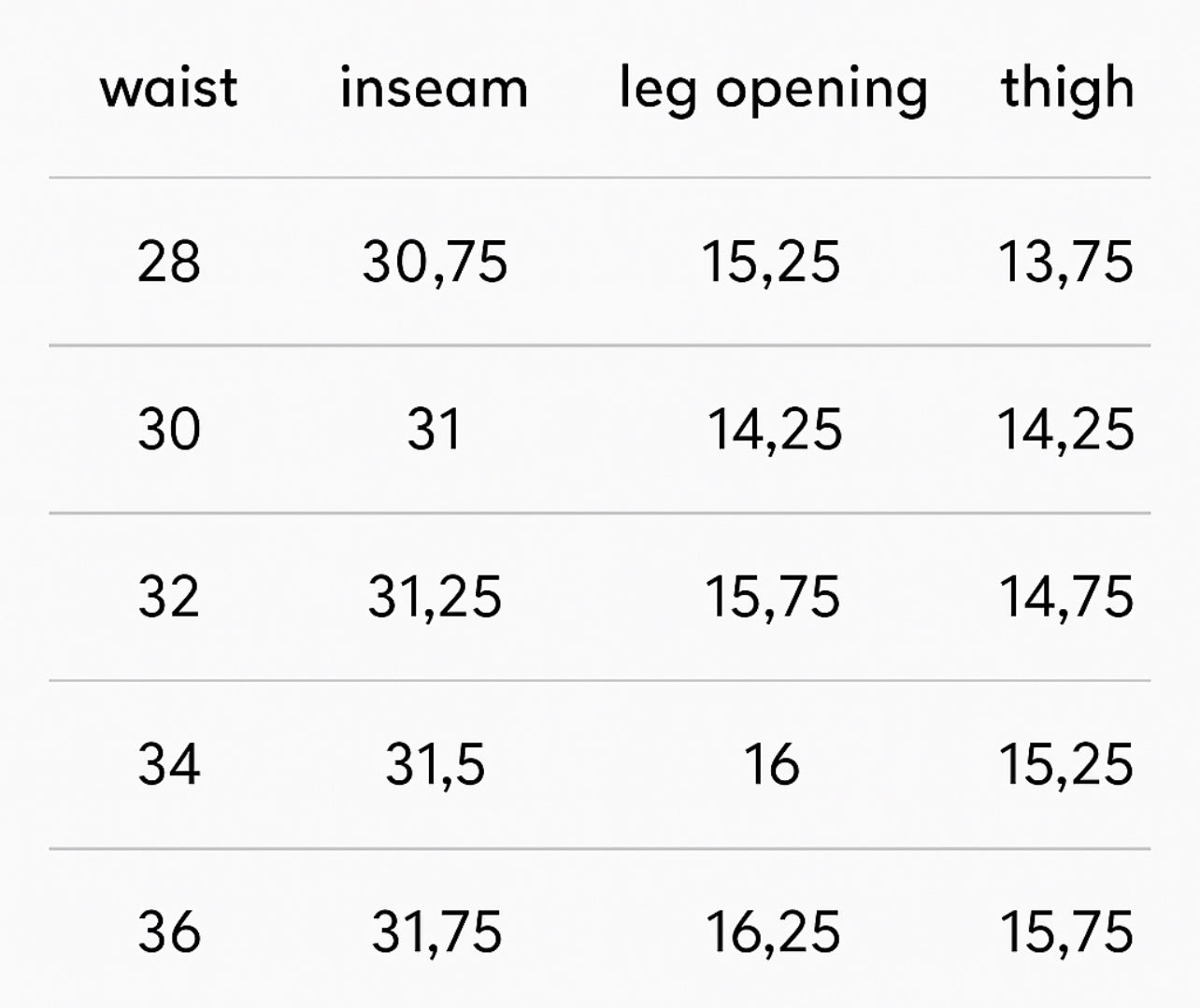1200x1008 pixels.
Task: Click the inseam column header
Action: tap(435, 89)
